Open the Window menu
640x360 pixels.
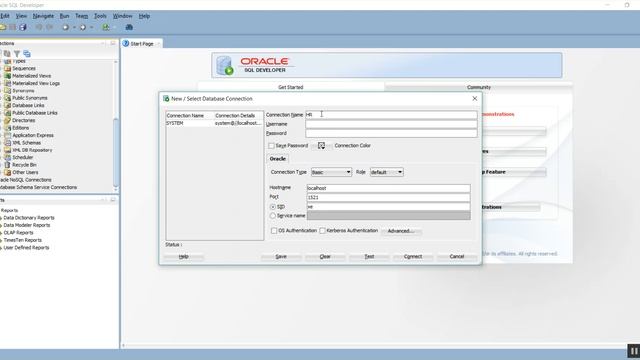[x=122, y=16]
